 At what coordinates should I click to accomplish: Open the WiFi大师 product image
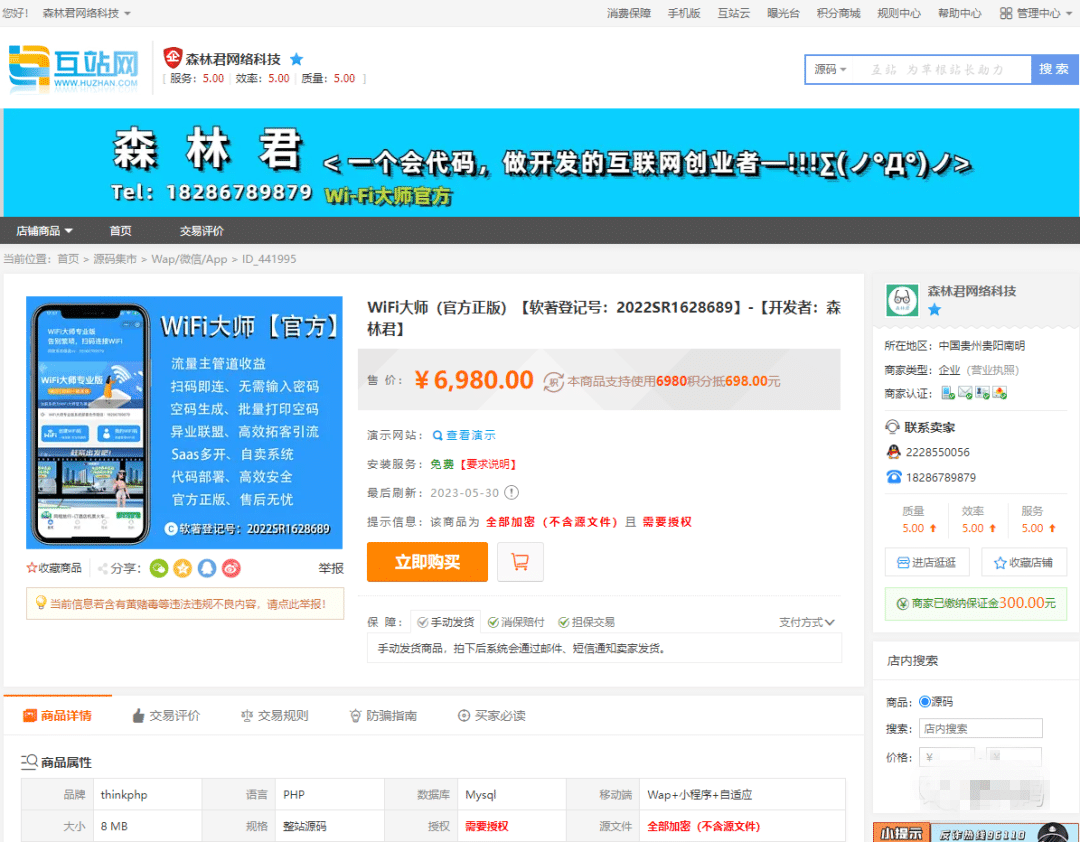pos(184,422)
